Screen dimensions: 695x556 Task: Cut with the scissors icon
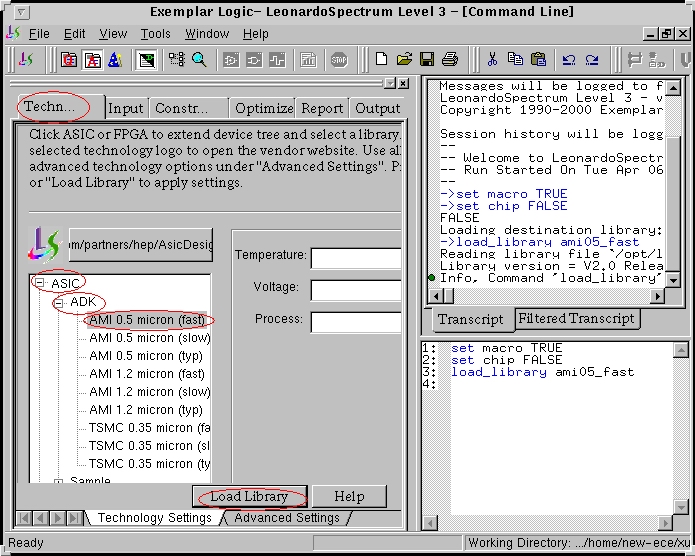(x=492, y=59)
